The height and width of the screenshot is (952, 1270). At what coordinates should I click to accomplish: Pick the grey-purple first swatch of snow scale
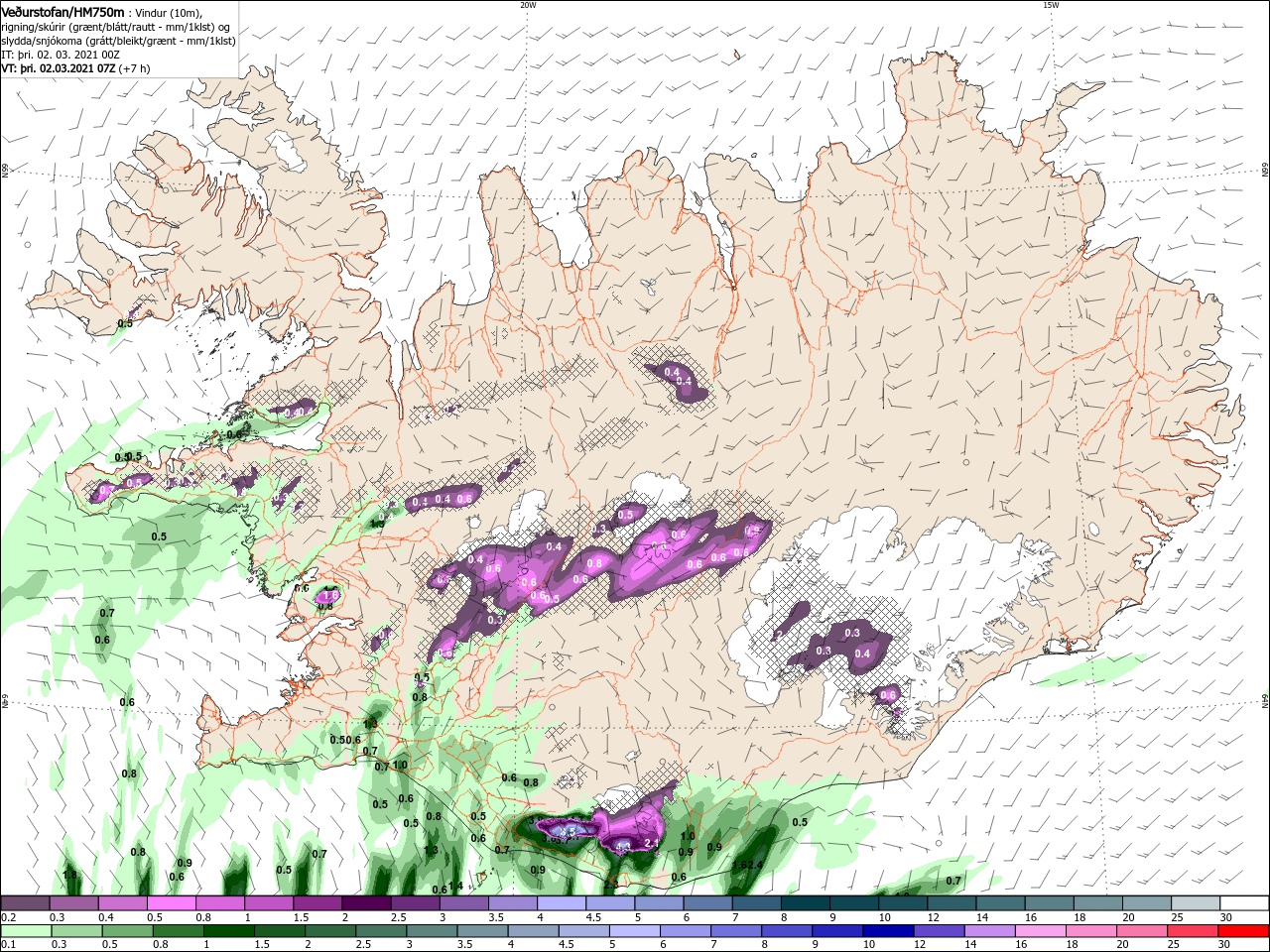[x=26, y=903]
